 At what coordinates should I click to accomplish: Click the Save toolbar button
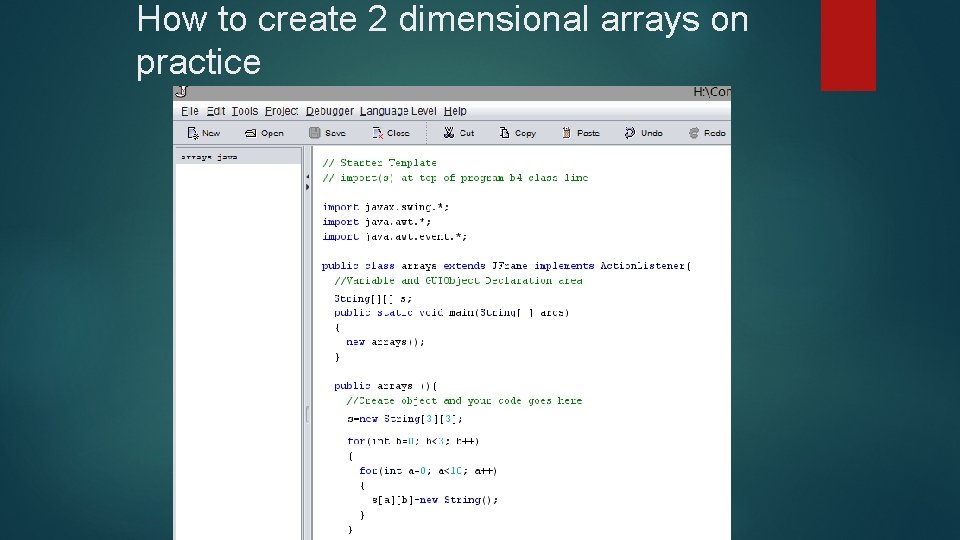click(x=327, y=133)
